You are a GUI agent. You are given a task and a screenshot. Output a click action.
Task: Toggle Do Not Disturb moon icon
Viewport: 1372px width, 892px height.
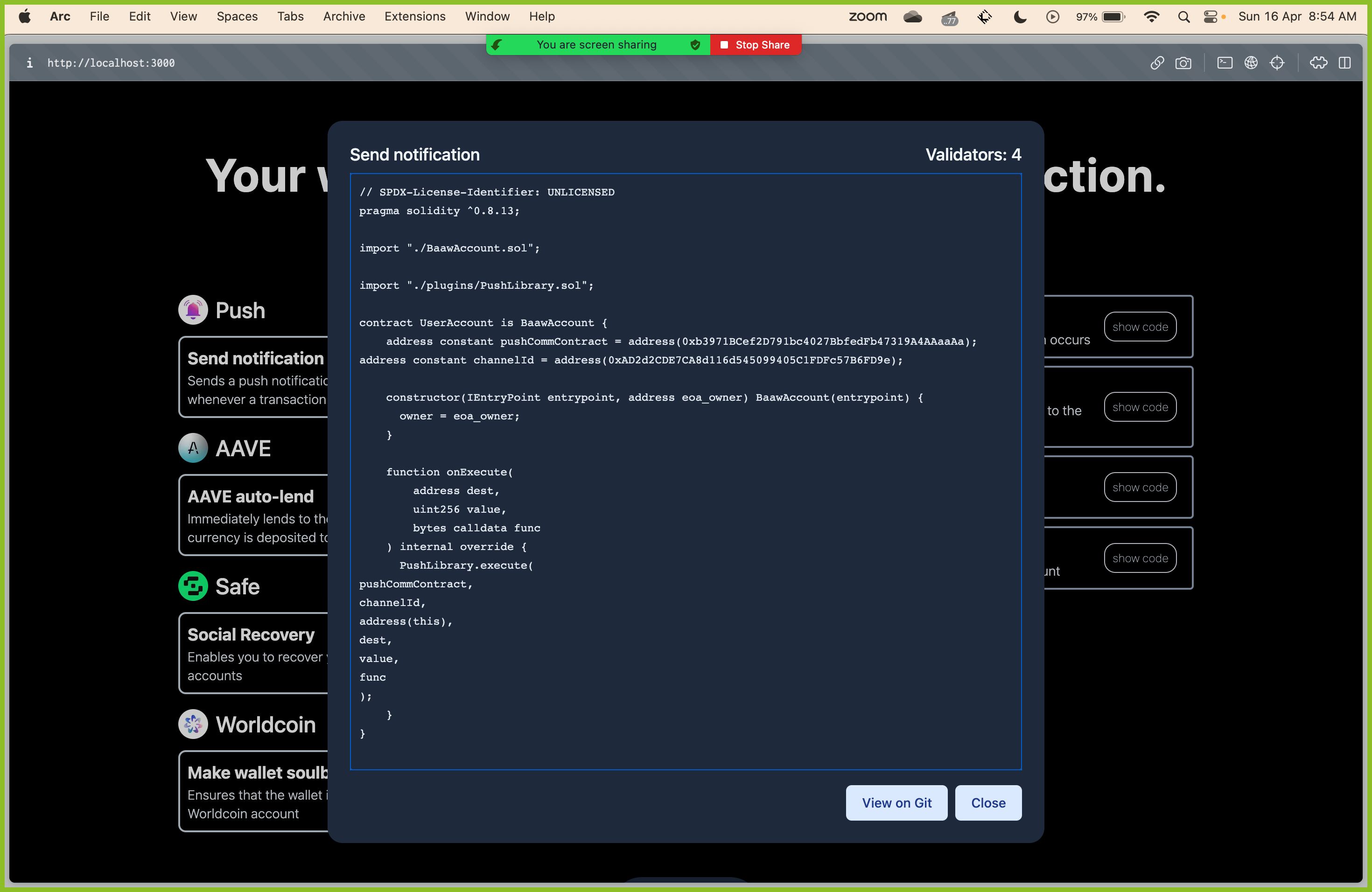[x=1020, y=16]
